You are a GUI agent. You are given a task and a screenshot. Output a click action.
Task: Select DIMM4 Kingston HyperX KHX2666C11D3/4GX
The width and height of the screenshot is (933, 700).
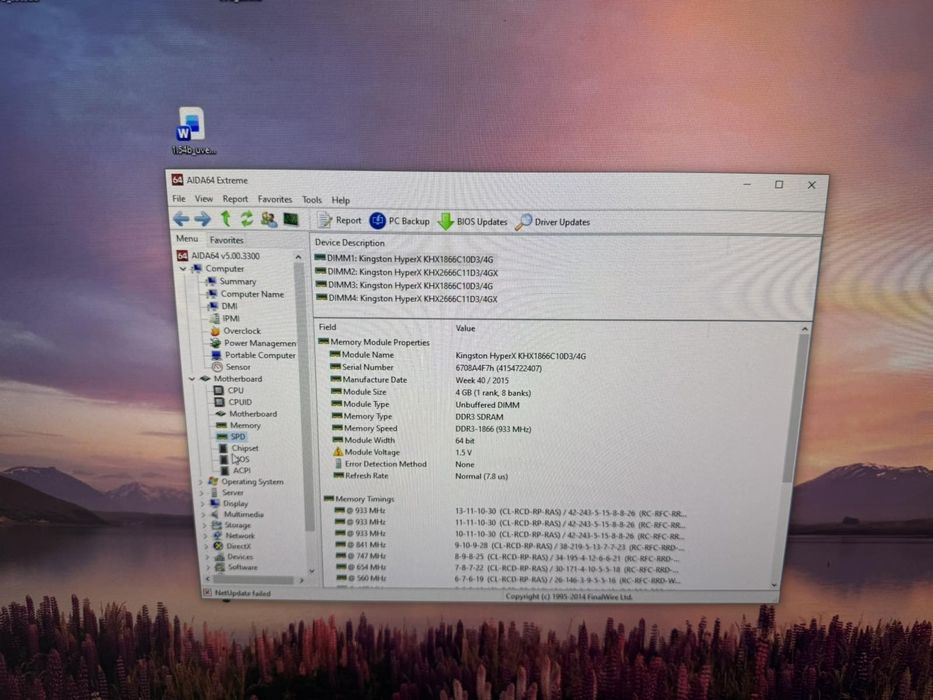point(407,298)
